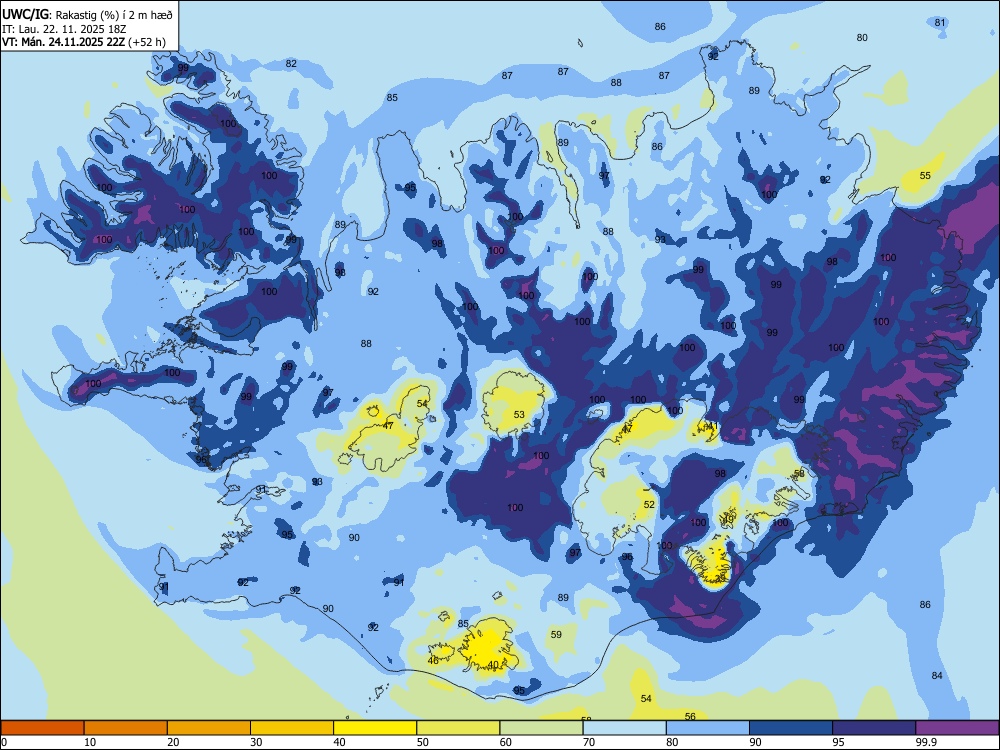1000x750 pixels.
Task: Click the legend tick label '99.9'
Action: coord(926,742)
